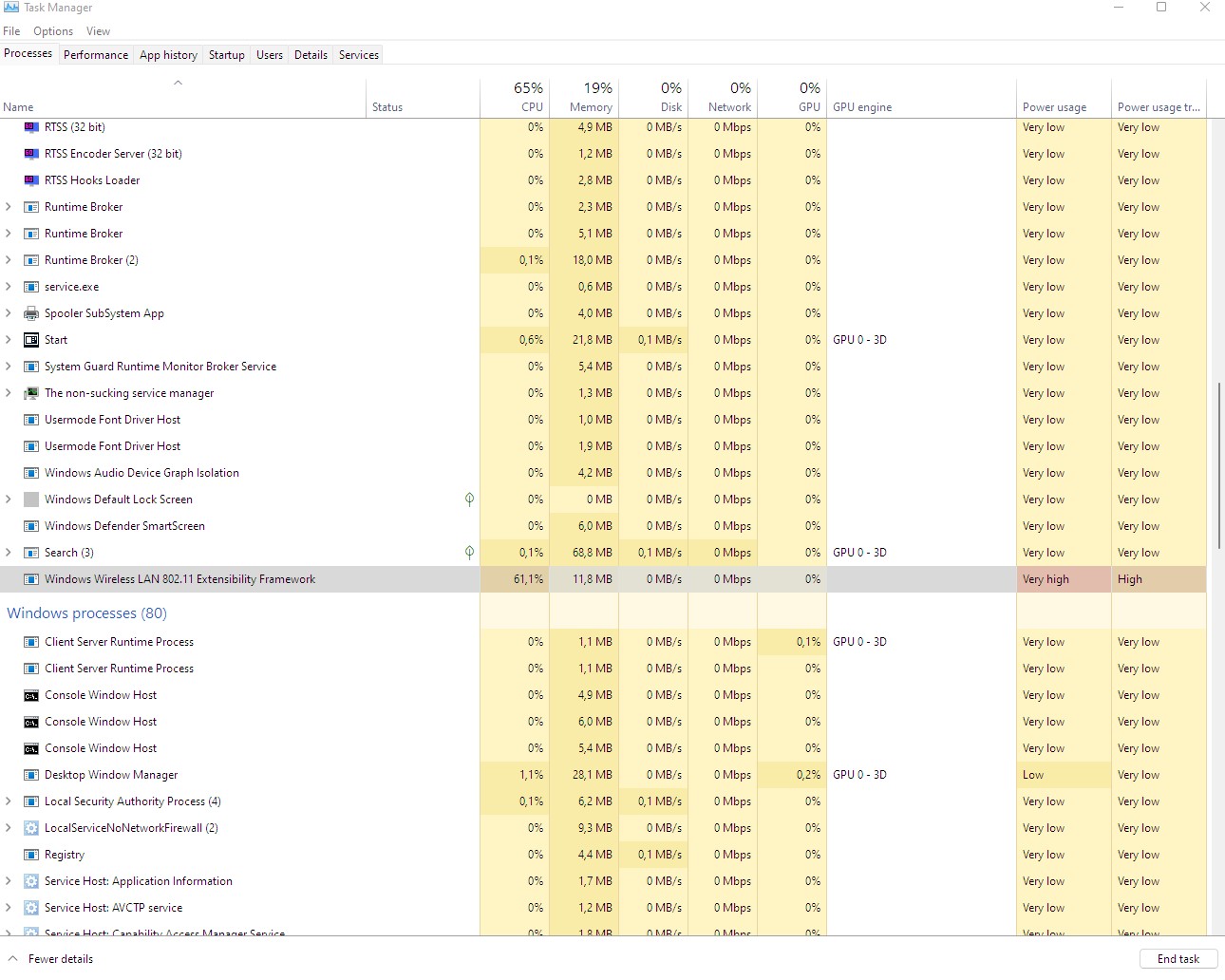Open the Options menu
This screenshot has width=1225, height=980.
tap(53, 31)
